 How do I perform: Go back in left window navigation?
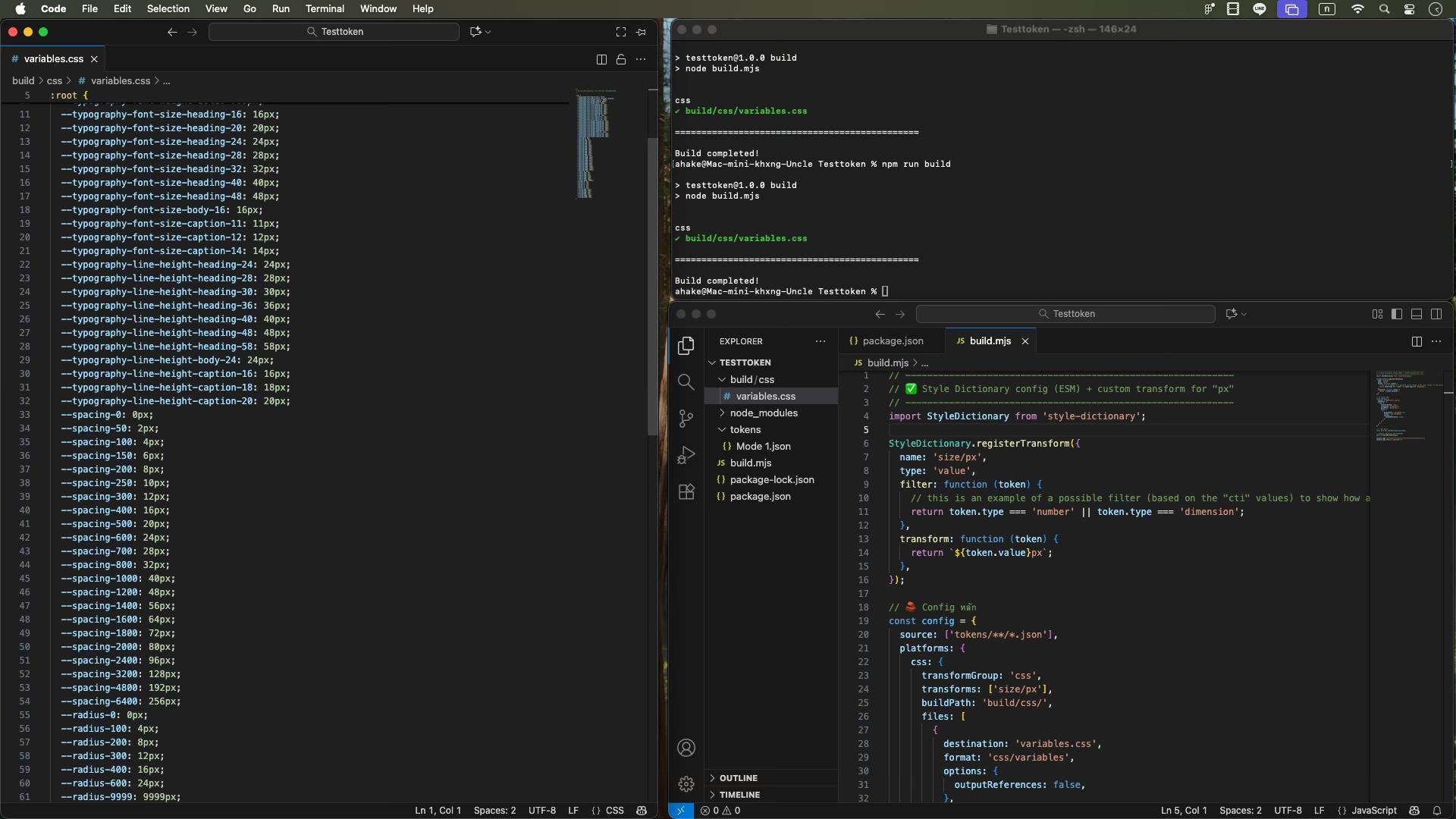coord(172,32)
